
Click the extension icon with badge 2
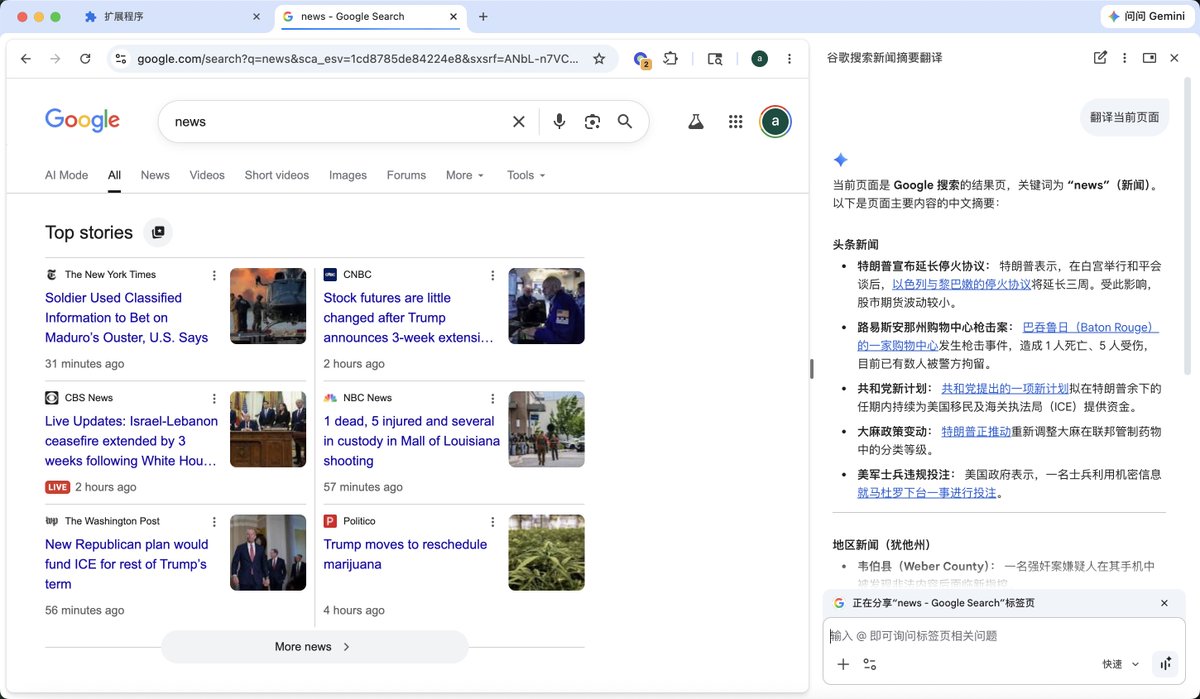point(642,60)
